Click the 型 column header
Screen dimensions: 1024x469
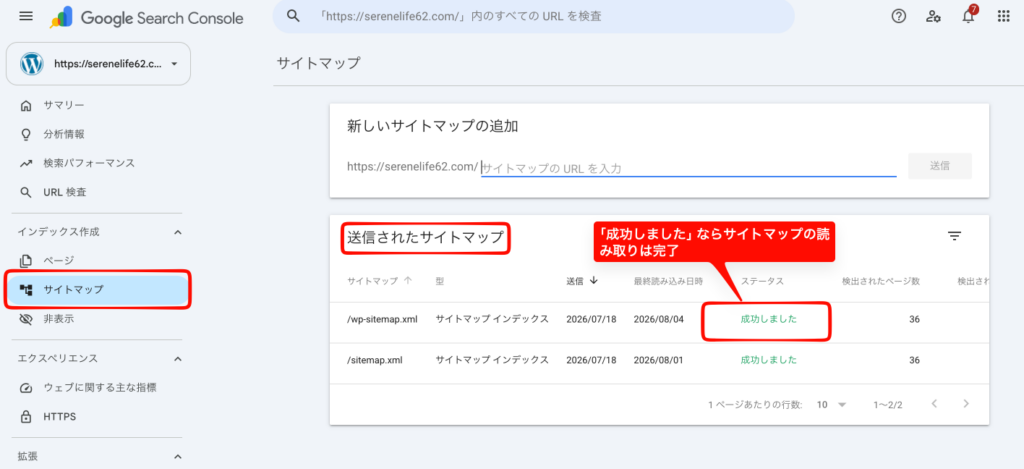coord(440,282)
